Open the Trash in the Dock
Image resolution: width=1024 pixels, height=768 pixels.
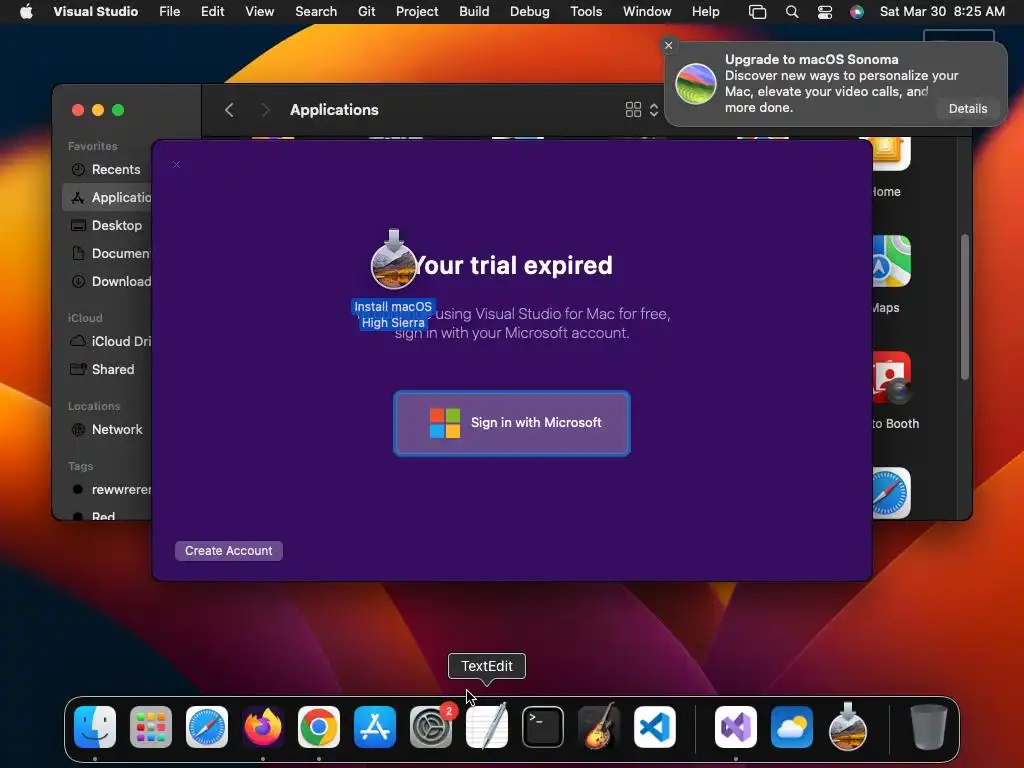tap(929, 727)
